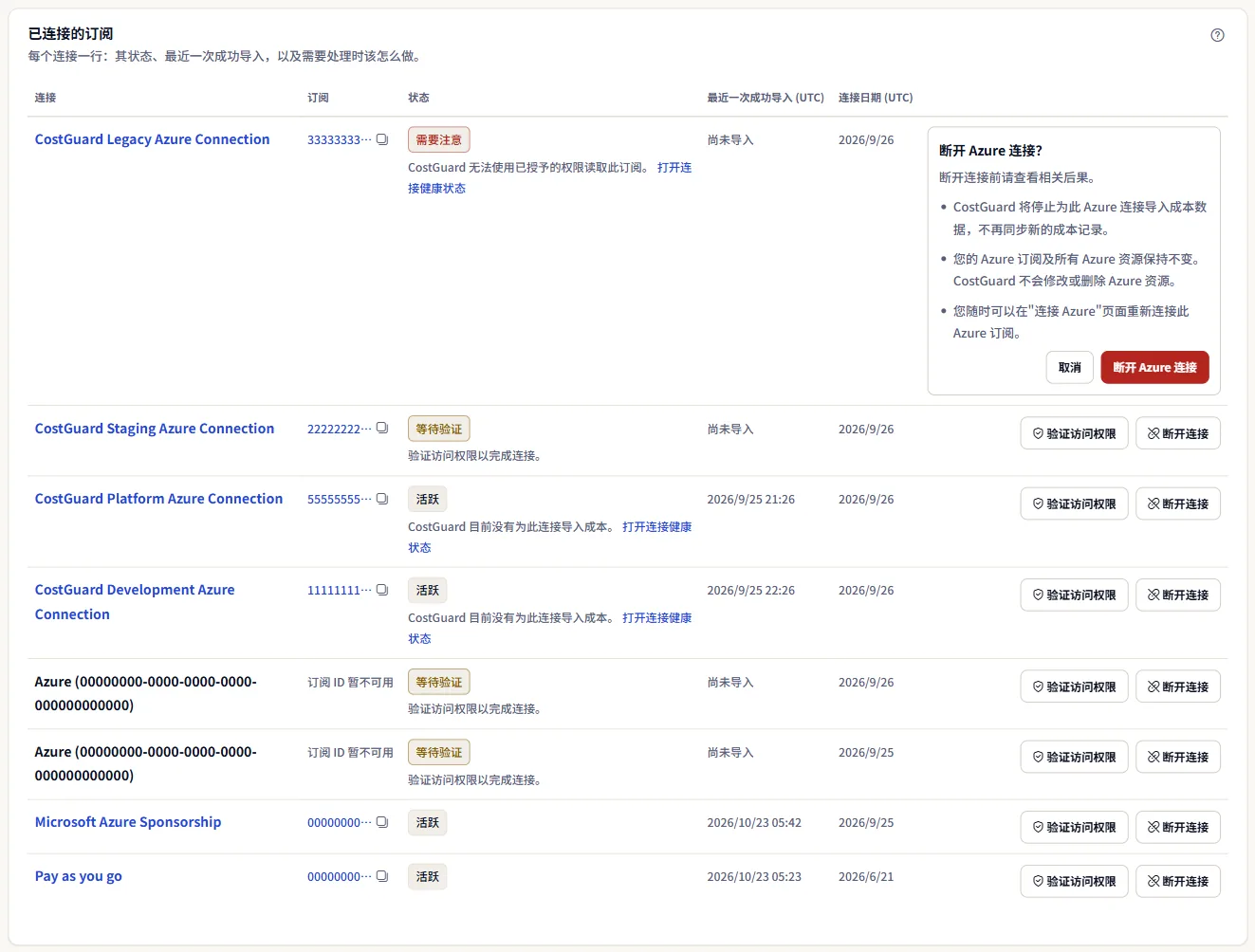Open subscription link 11111111
1255x952 pixels.
tap(339, 590)
